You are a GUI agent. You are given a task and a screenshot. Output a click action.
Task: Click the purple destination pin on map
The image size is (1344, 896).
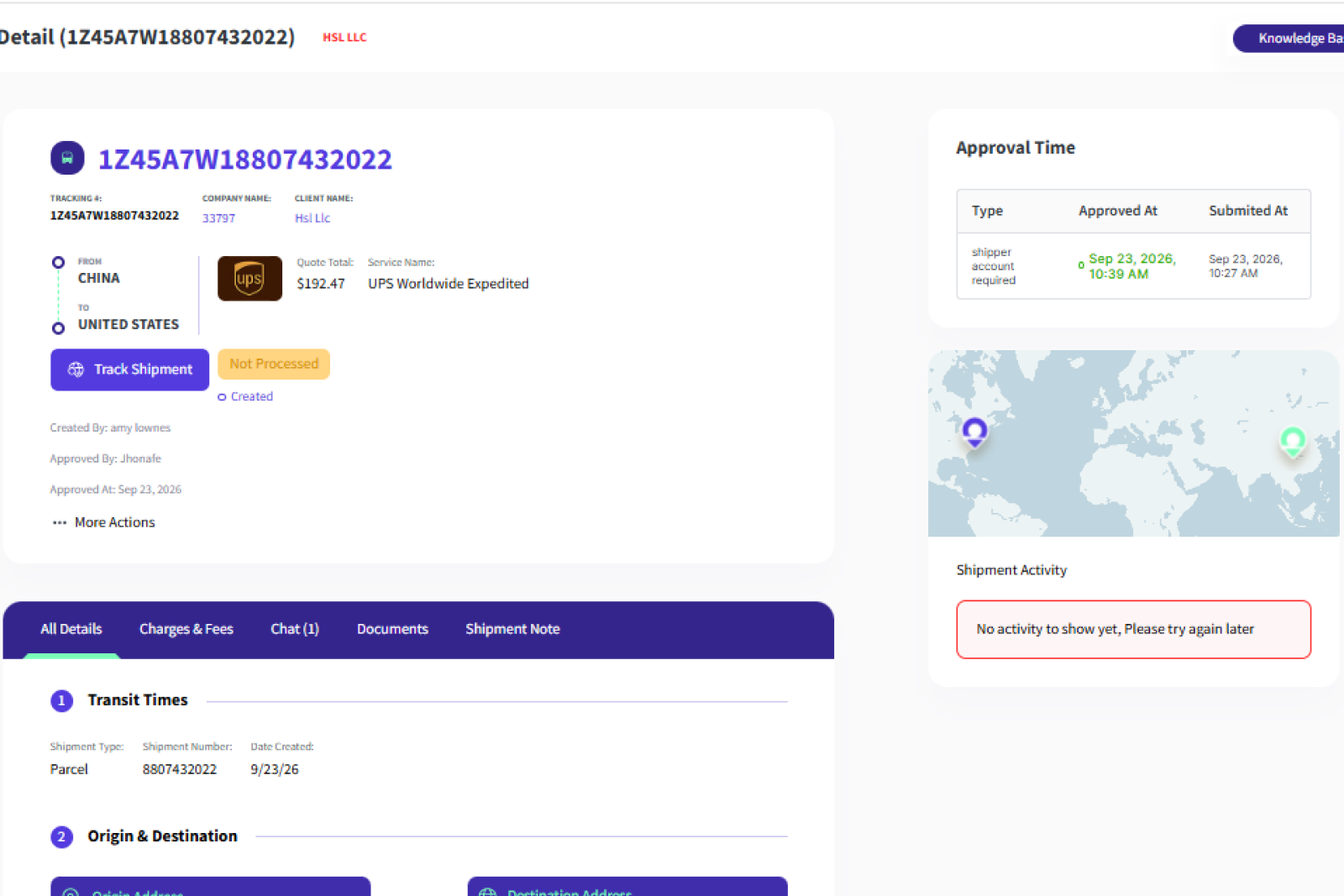(x=974, y=432)
